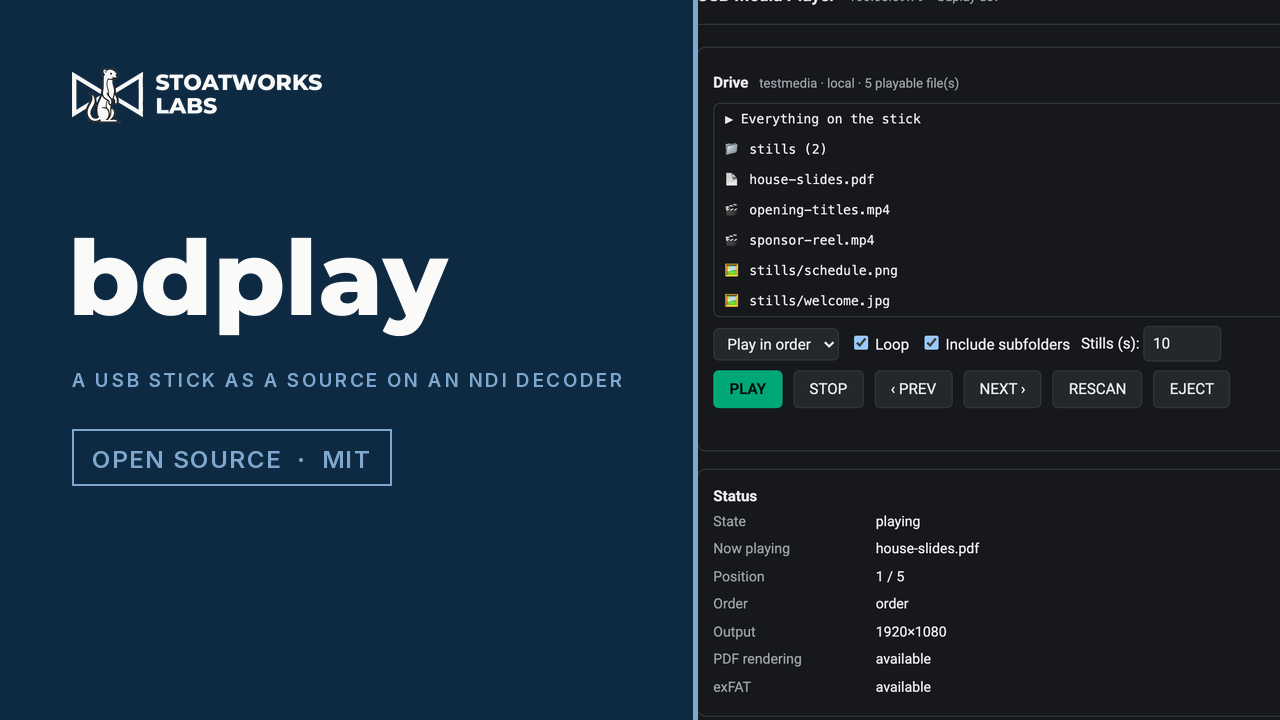Select house-slides.pdf in the drive list
This screenshot has height=720, width=1280.
tap(998, 179)
